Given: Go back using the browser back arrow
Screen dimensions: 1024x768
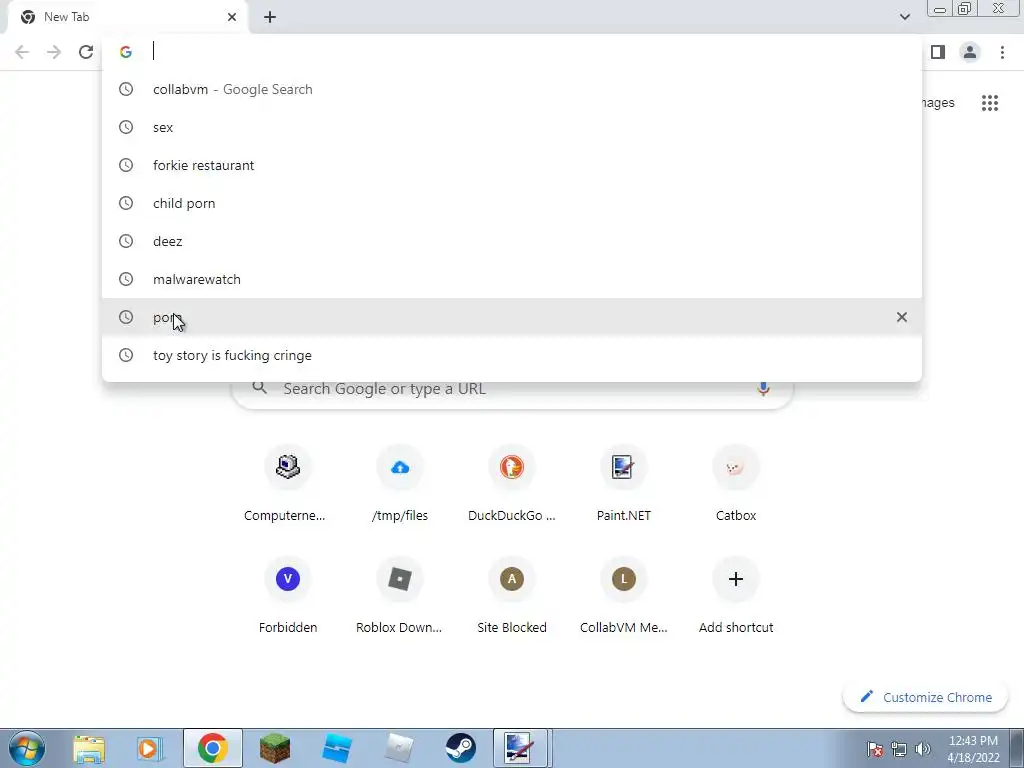Looking at the screenshot, I should tap(22, 52).
